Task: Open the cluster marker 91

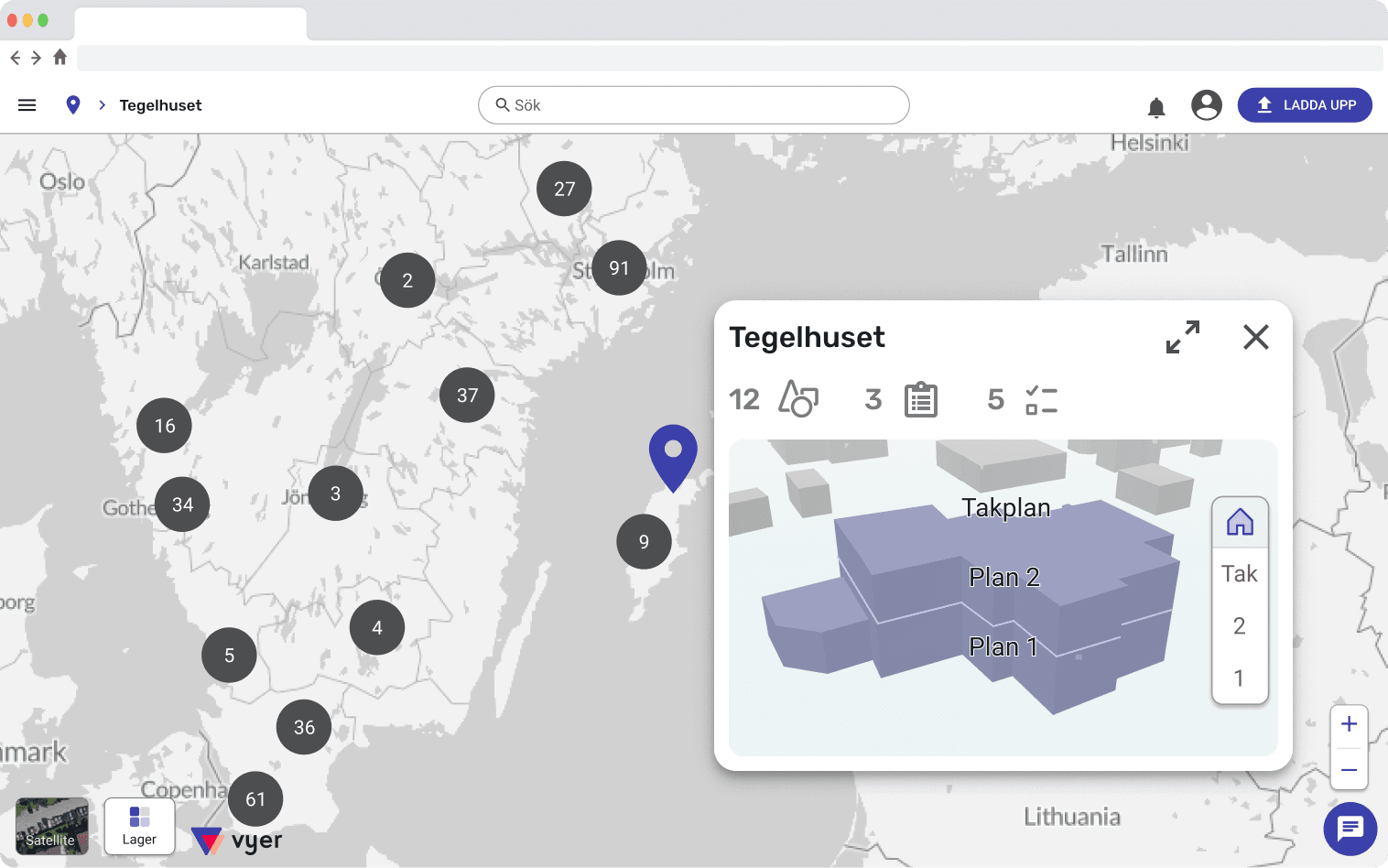Action: (x=619, y=268)
